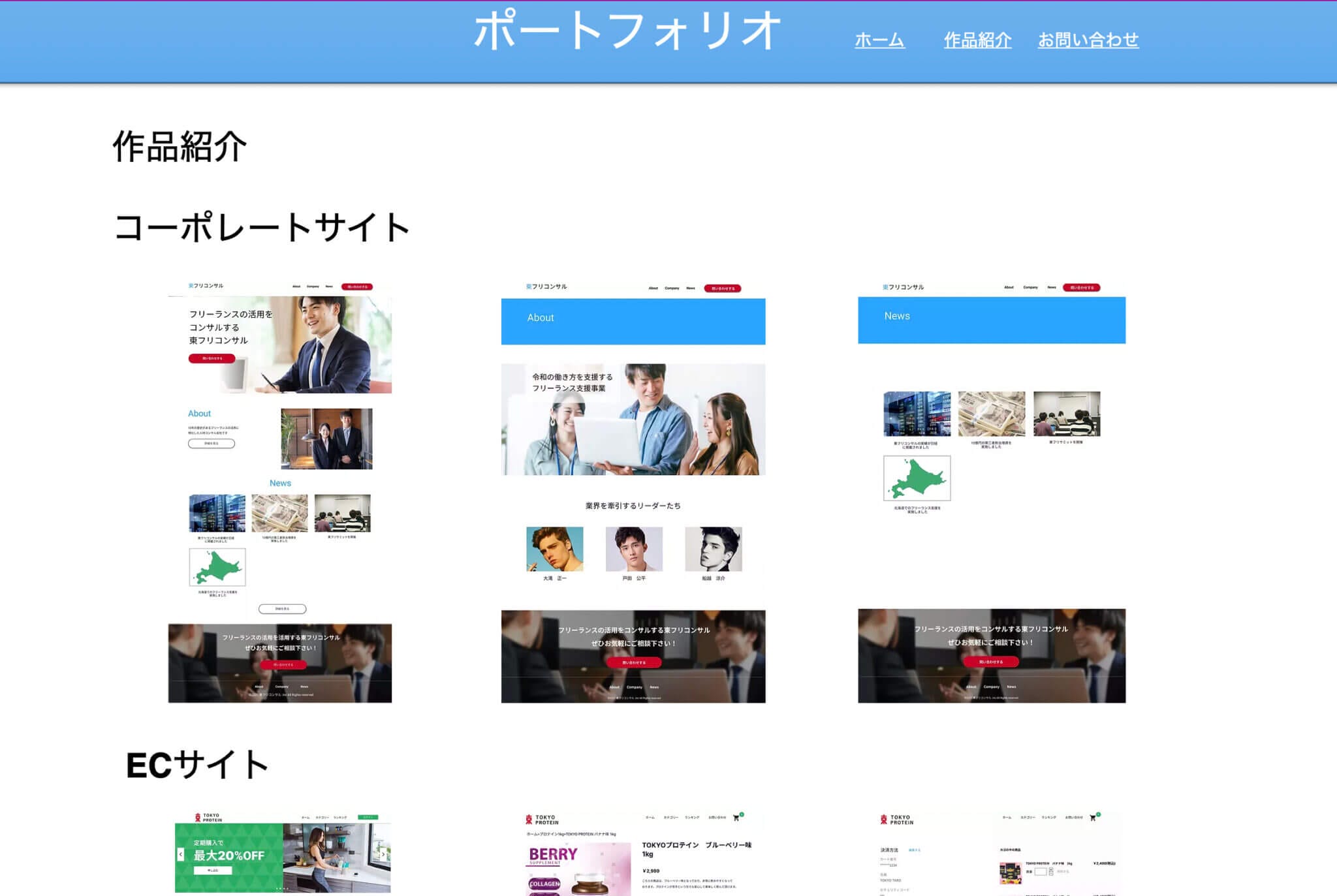Click the Hokkaido map image in News screenshot
This screenshot has height=896, width=1337.
917,478
